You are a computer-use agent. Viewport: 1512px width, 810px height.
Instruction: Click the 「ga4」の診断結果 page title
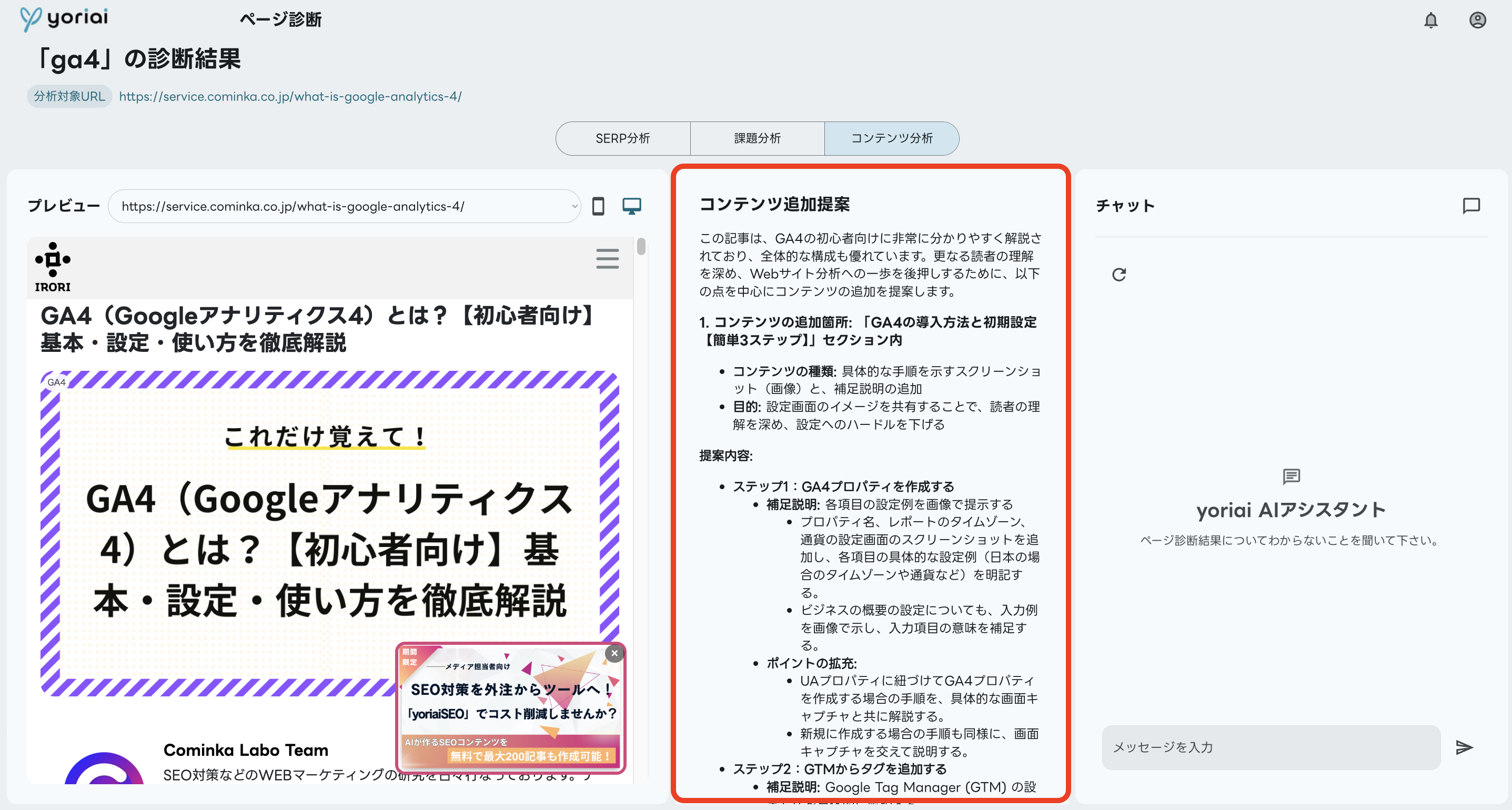(x=138, y=59)
